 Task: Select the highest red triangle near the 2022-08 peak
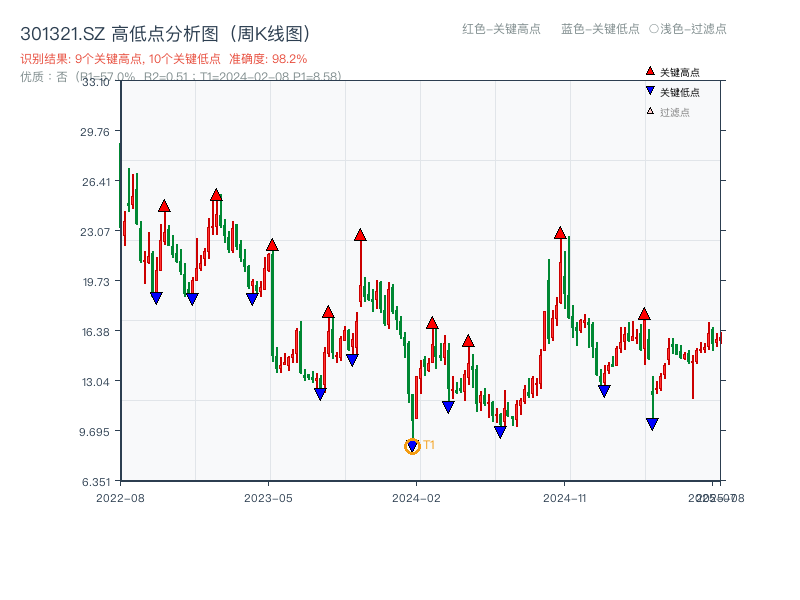pos(164,206)
